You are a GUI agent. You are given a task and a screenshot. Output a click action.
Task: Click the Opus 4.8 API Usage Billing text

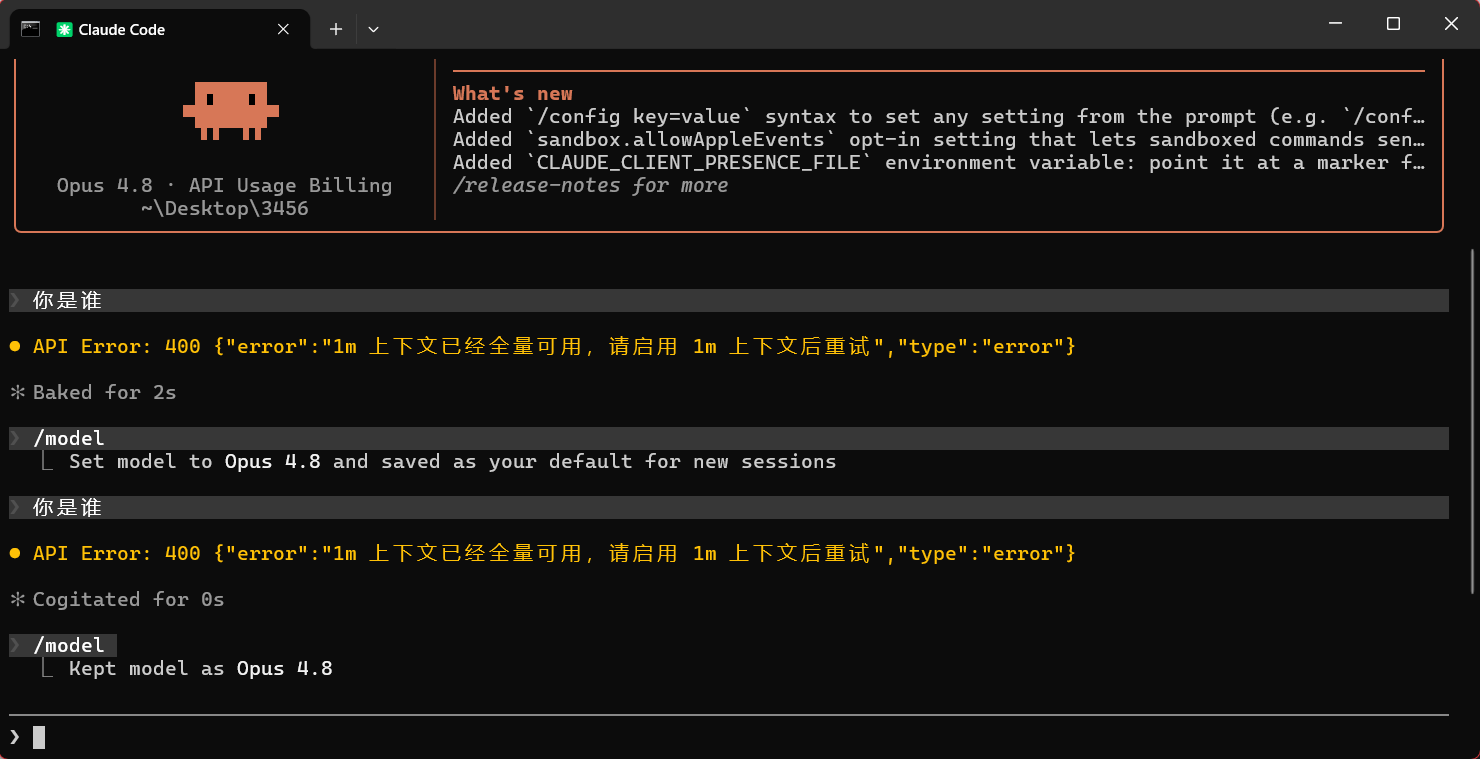[224, 185]
